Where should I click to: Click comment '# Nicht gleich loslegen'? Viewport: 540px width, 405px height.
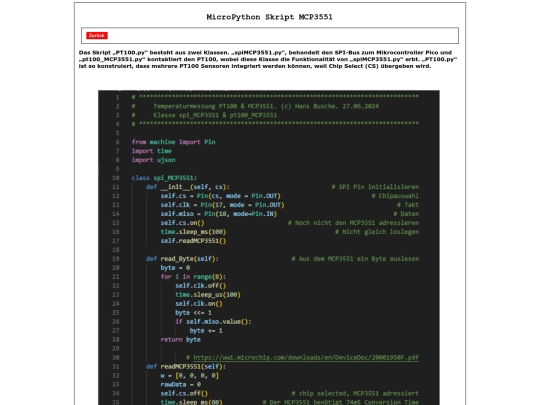point(377,231)
